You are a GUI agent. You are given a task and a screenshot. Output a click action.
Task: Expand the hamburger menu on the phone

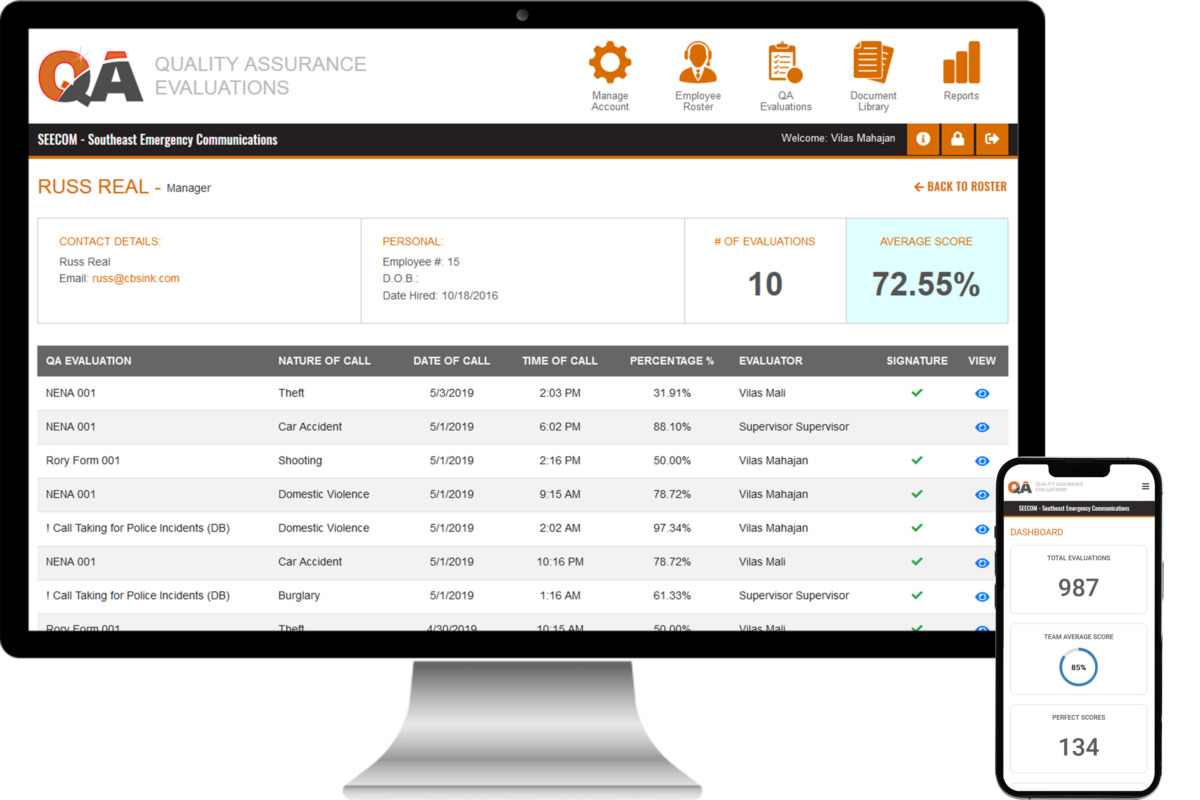click(1144, 484)
